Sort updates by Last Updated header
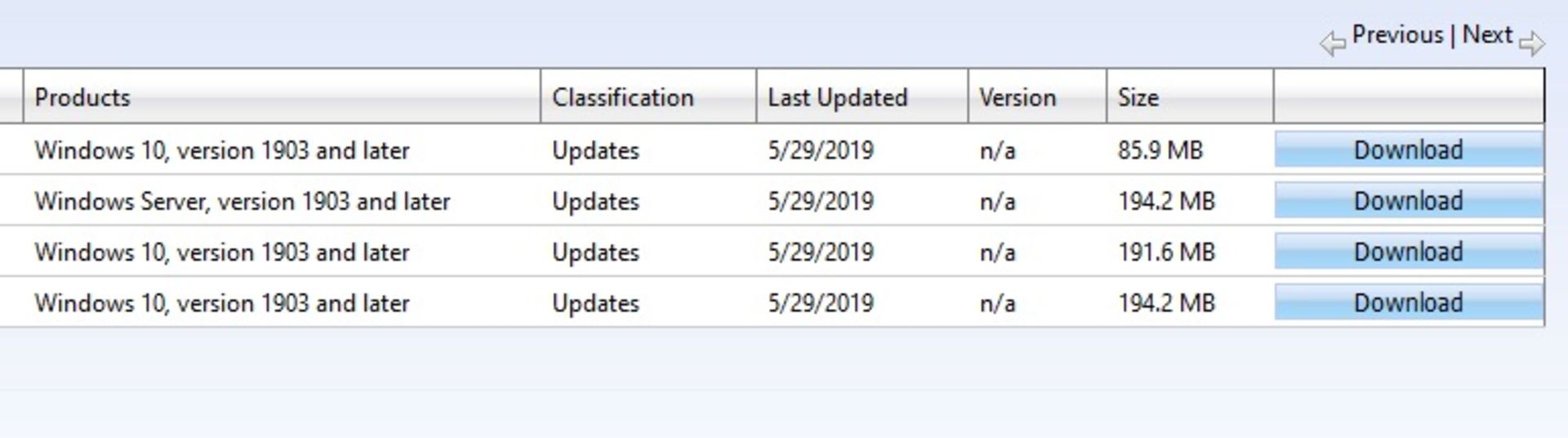The width and height of the screenshot is (1568, 438). tap(837, 97)
